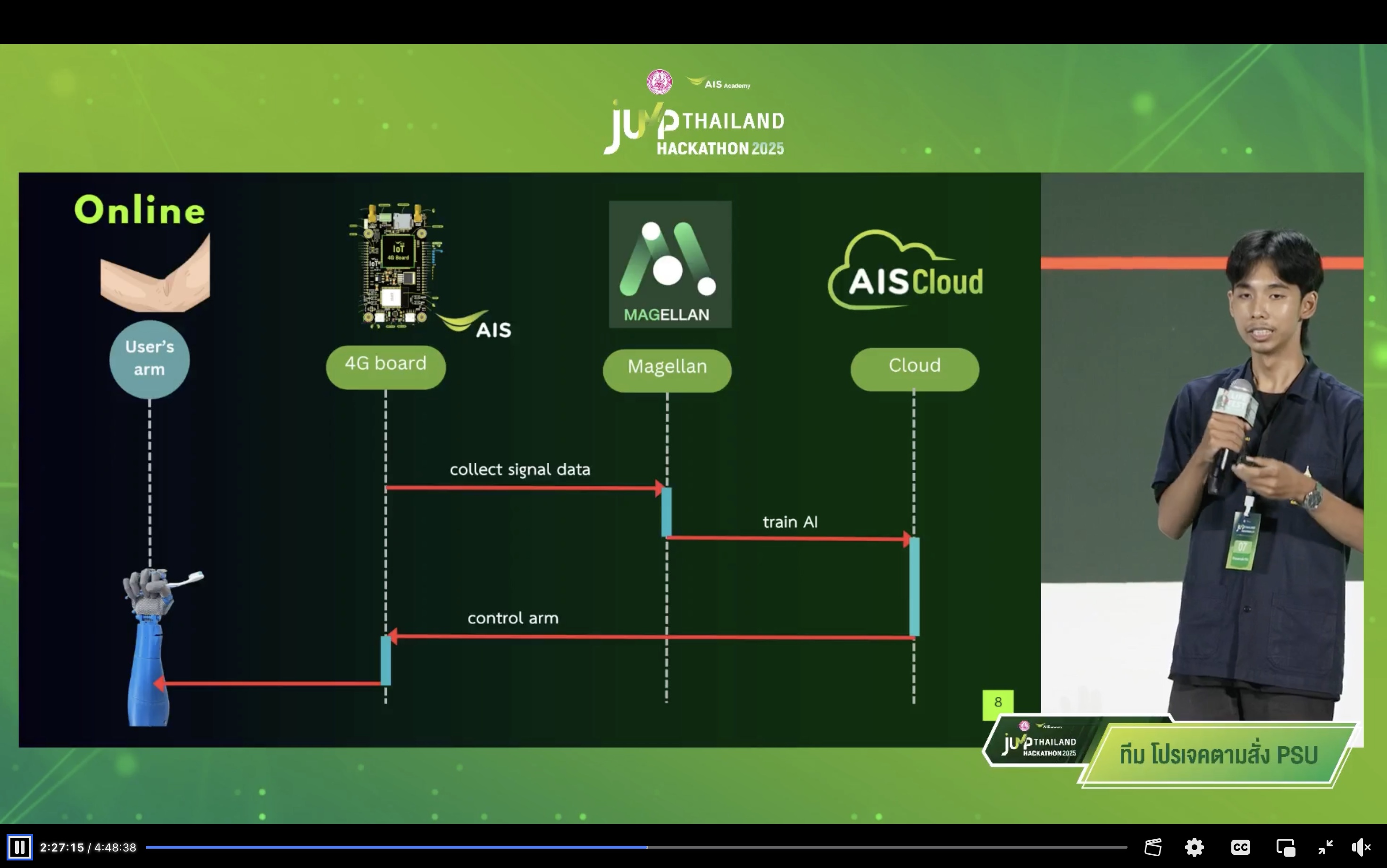Click the green 4G board label

[386, 366]
